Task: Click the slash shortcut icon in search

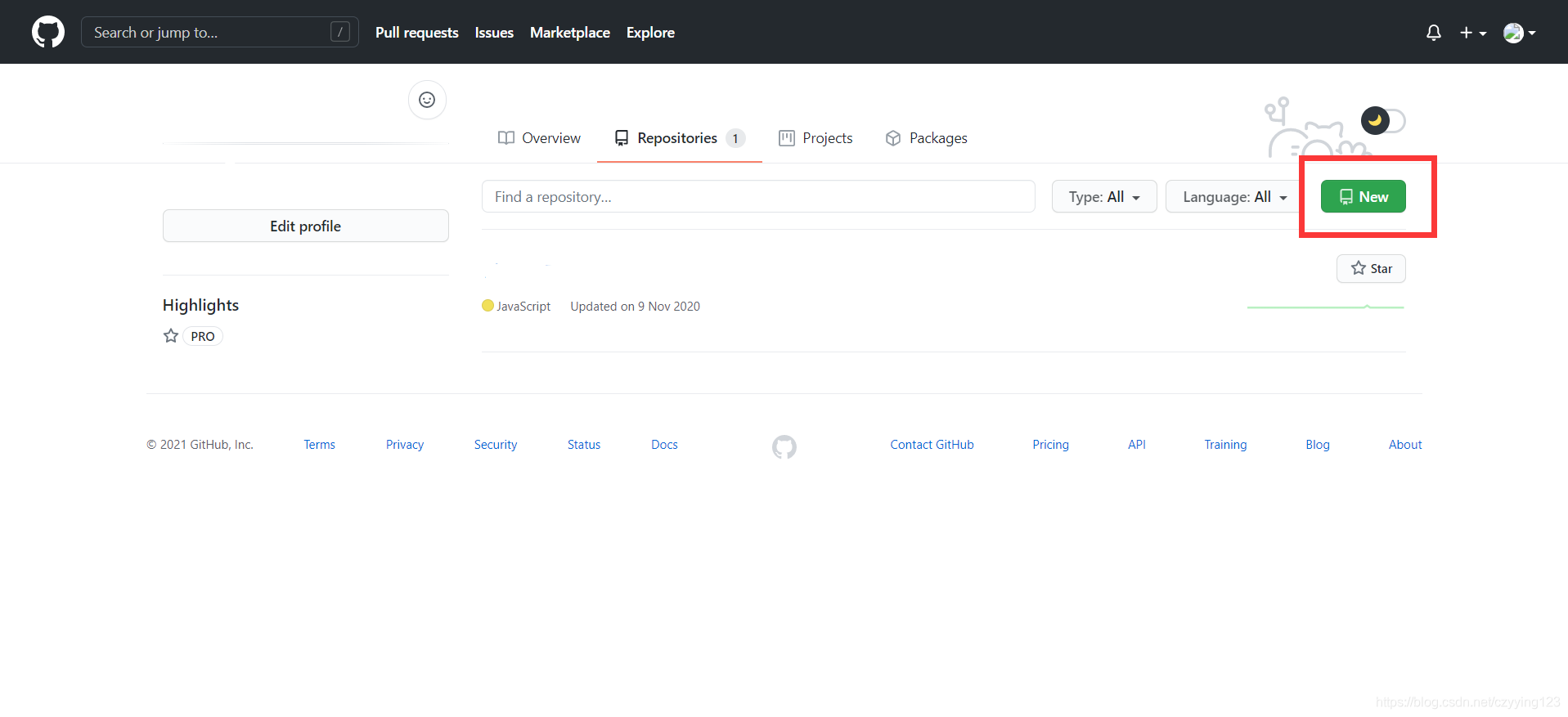Action: (x=340, y=32)
